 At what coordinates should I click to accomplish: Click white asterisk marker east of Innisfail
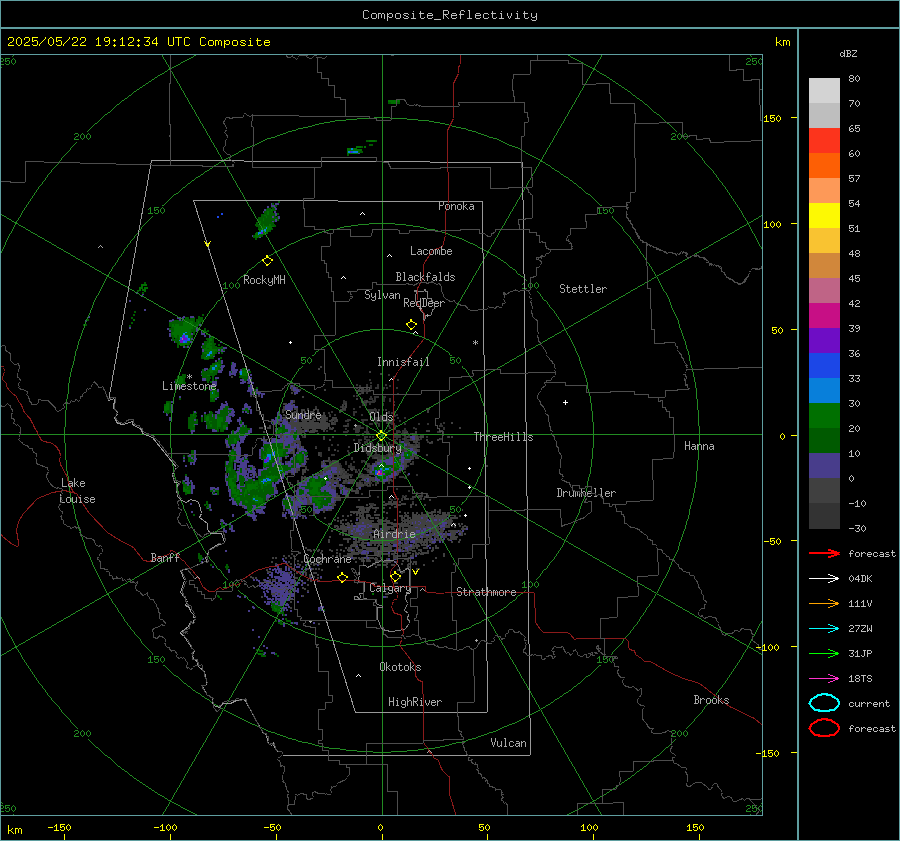tap(475, 343)
